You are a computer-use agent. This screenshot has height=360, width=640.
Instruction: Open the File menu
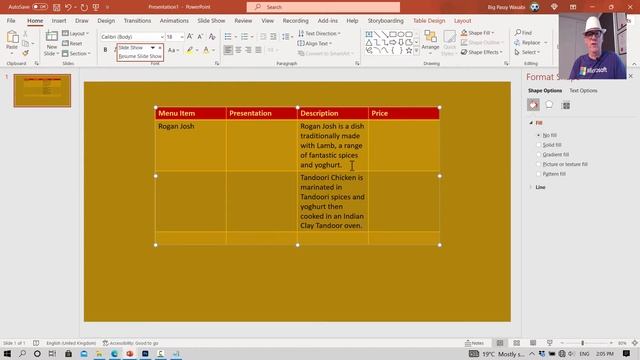11,20
